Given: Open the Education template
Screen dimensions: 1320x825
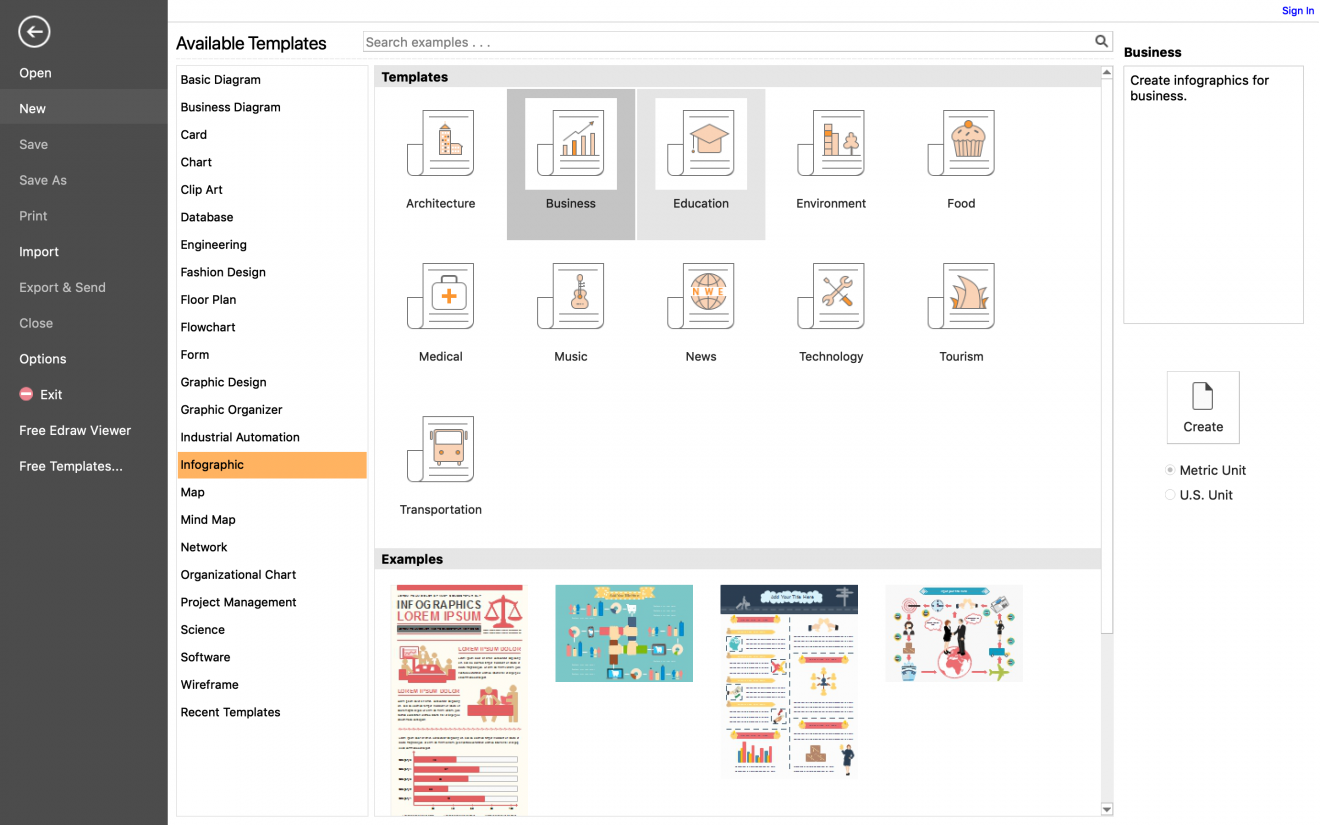Looking at the screenshot, I should pos(700,143).
